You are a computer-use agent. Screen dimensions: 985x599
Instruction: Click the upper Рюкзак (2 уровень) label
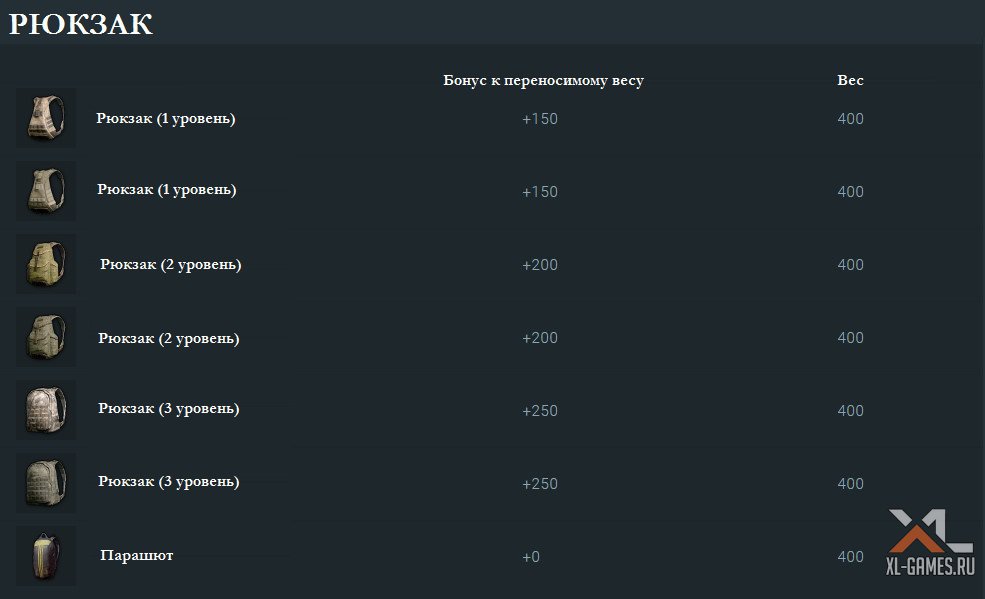pos(171,264)
